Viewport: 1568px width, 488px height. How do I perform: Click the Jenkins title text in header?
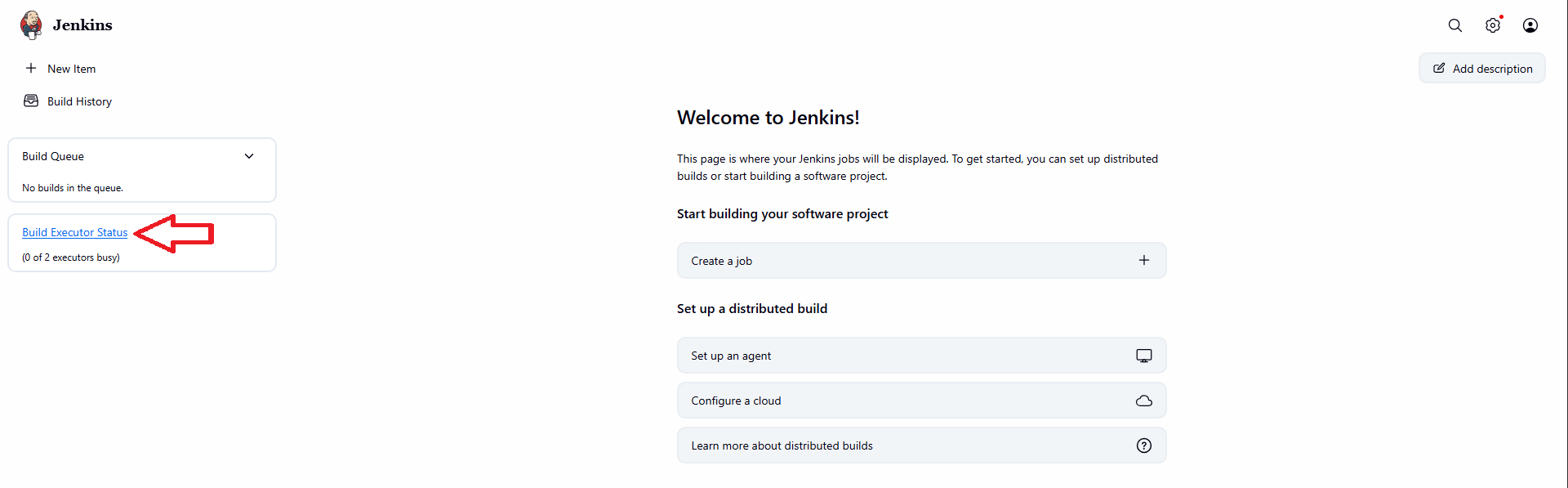82,25
